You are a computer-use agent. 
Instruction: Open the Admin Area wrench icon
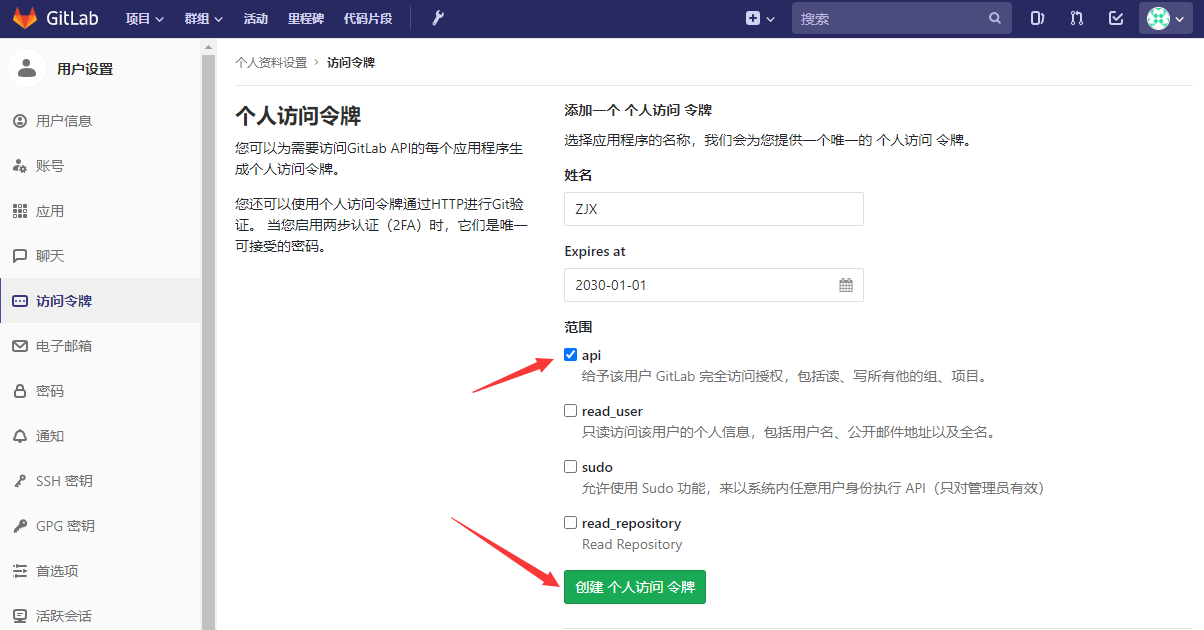pyautogui.click(x=437, y=17)
